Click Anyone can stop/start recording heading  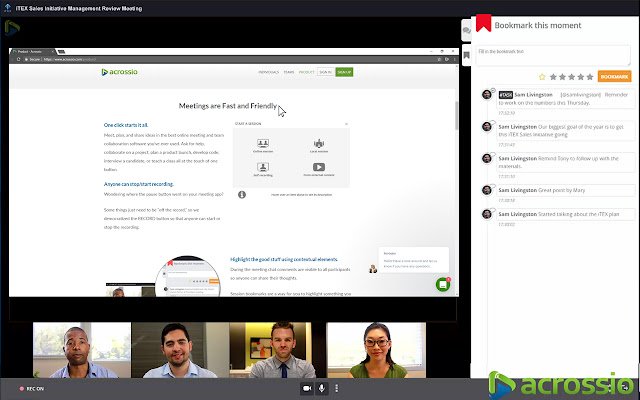coord(139,184)
